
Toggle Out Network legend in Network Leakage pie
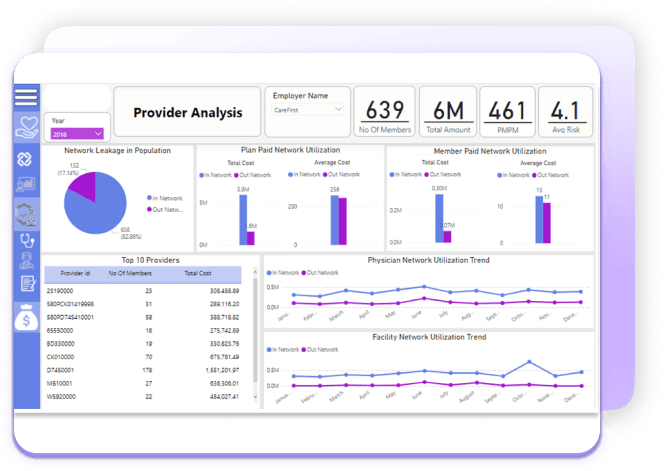[165, 209]
